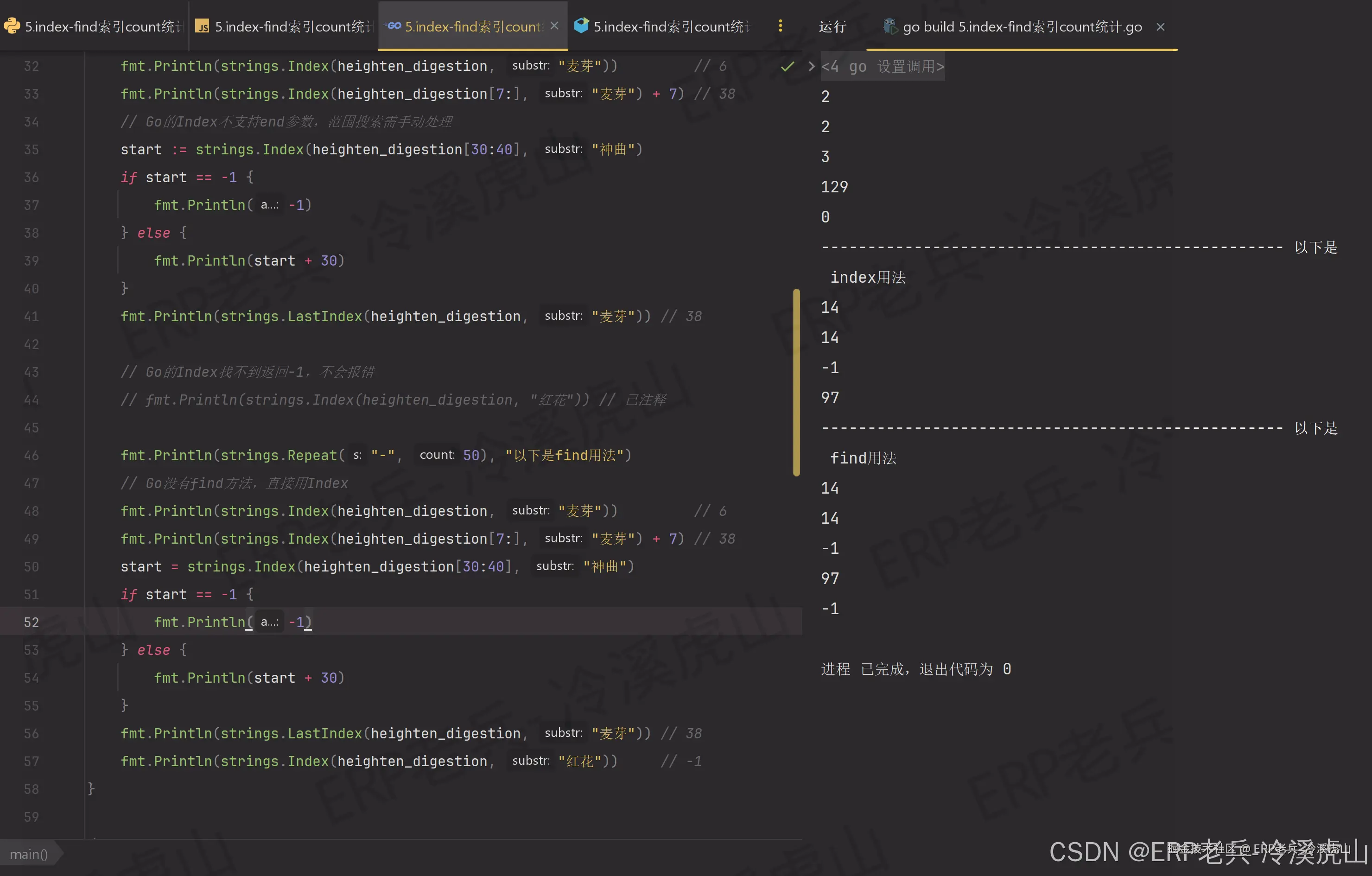Click the main() breadcrumb at the bottom
Screen dimensions: 1372x876
[28, 854]
